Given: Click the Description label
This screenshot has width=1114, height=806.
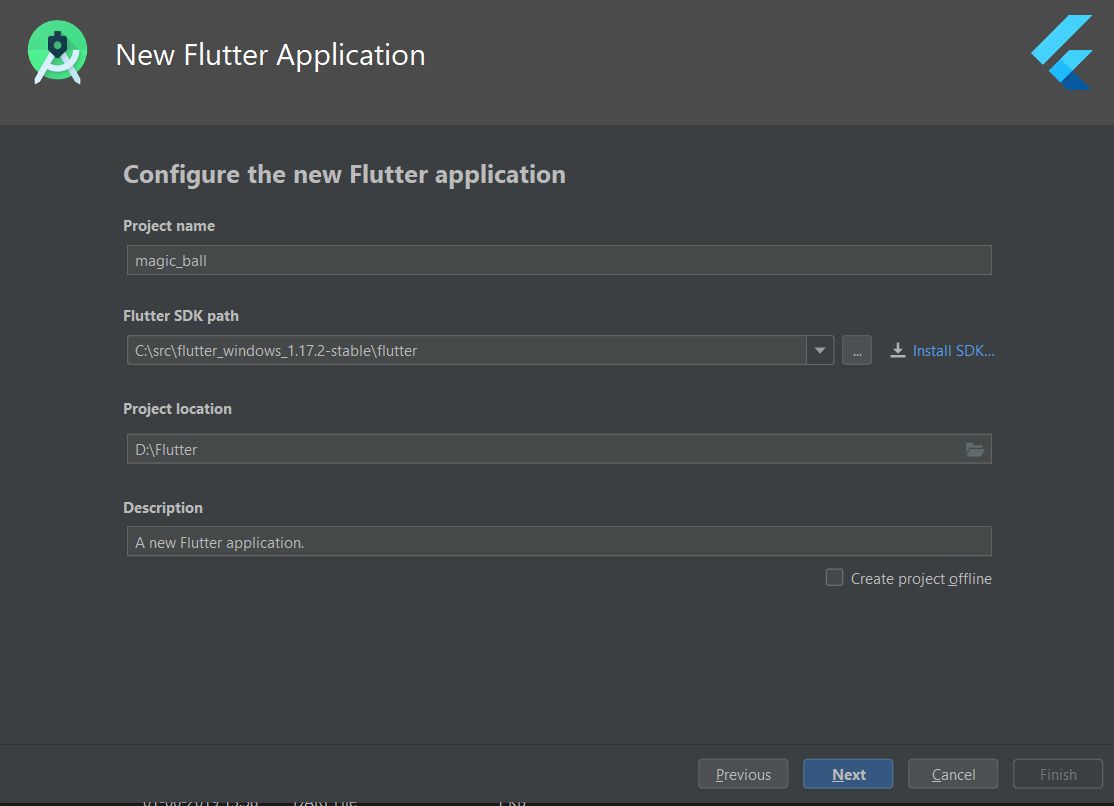Looking at the screenshot, I should (x=163, y=507).
